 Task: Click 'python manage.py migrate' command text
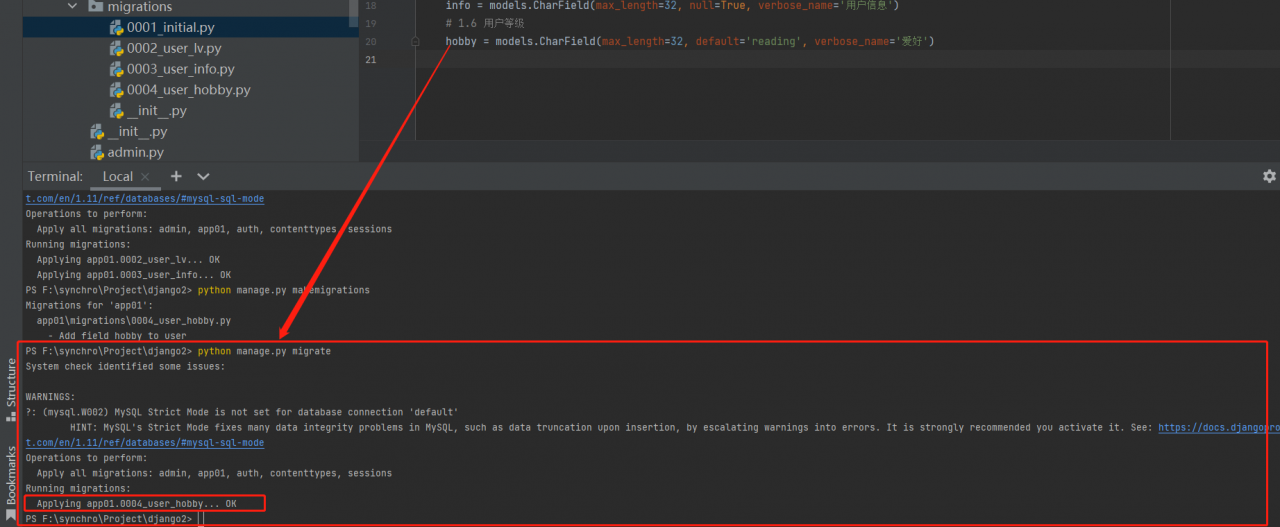(x=264, y=351)
